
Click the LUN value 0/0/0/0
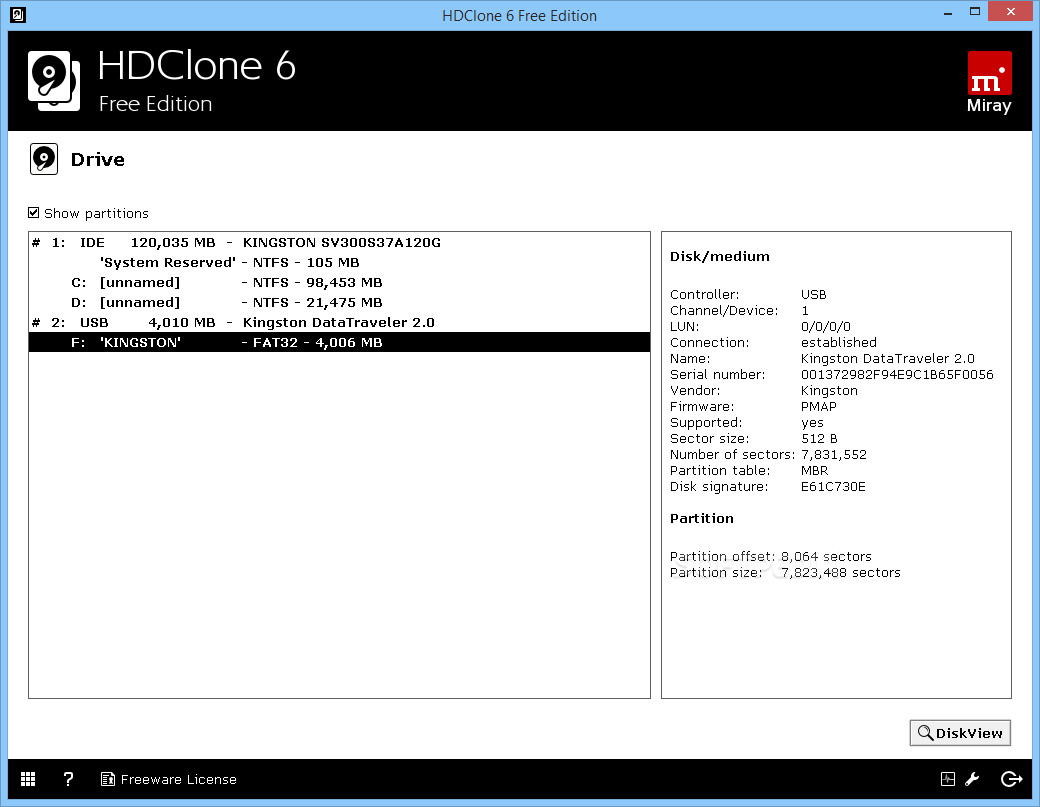pyautogui.click(x=826, y=327)
